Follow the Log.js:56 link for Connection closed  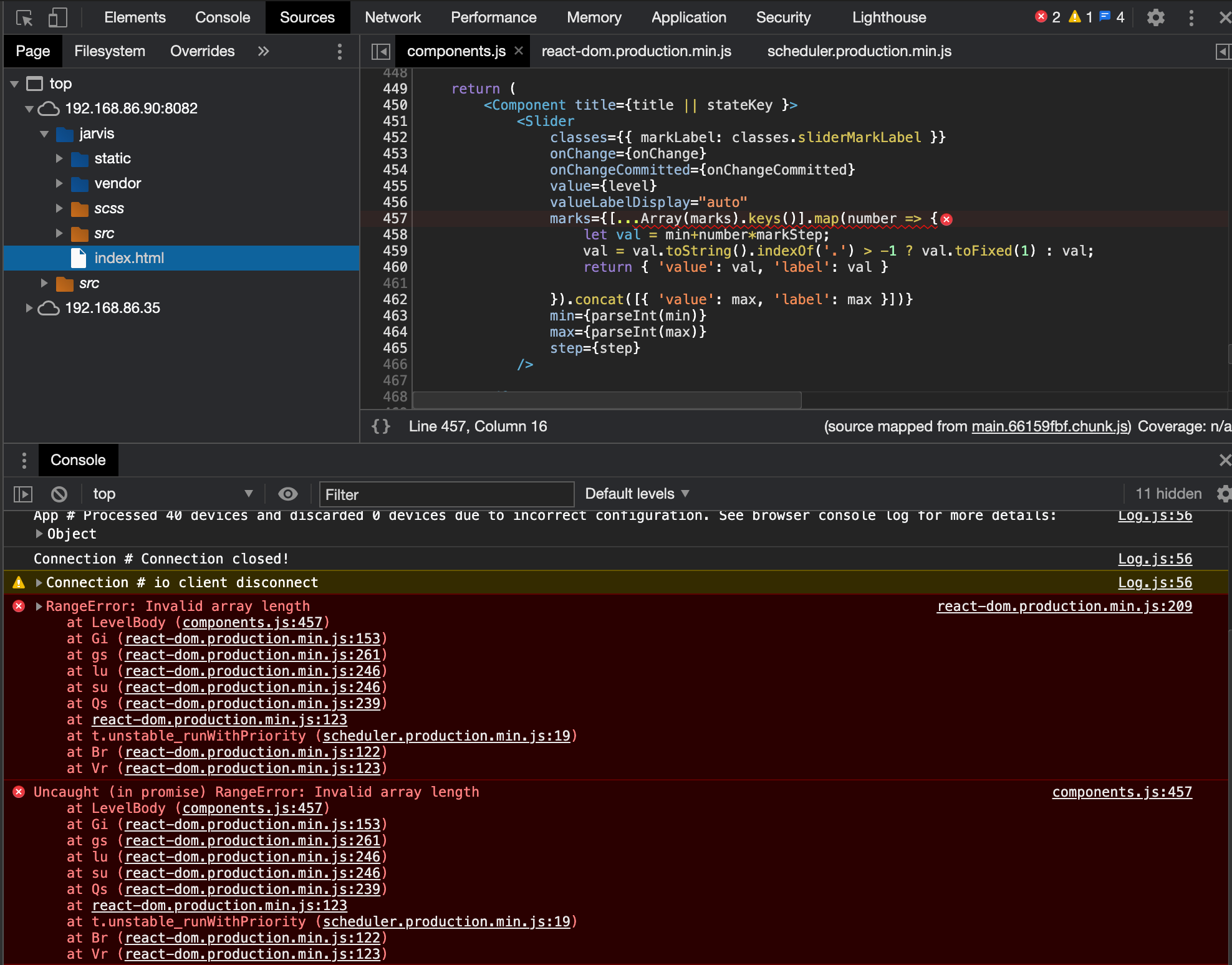[x=1155, y=559]
